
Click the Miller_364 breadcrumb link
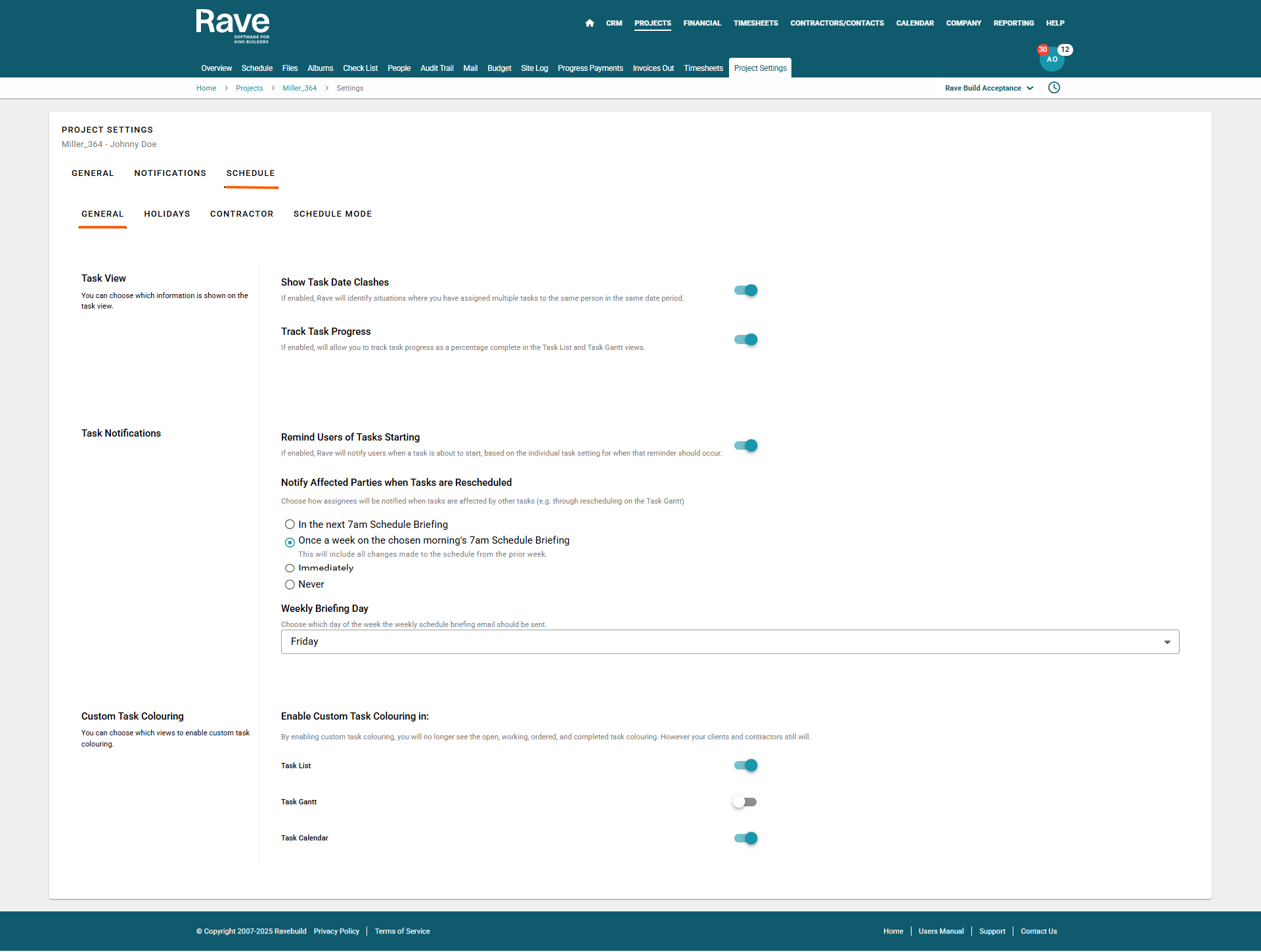click(x=299, y=88)
